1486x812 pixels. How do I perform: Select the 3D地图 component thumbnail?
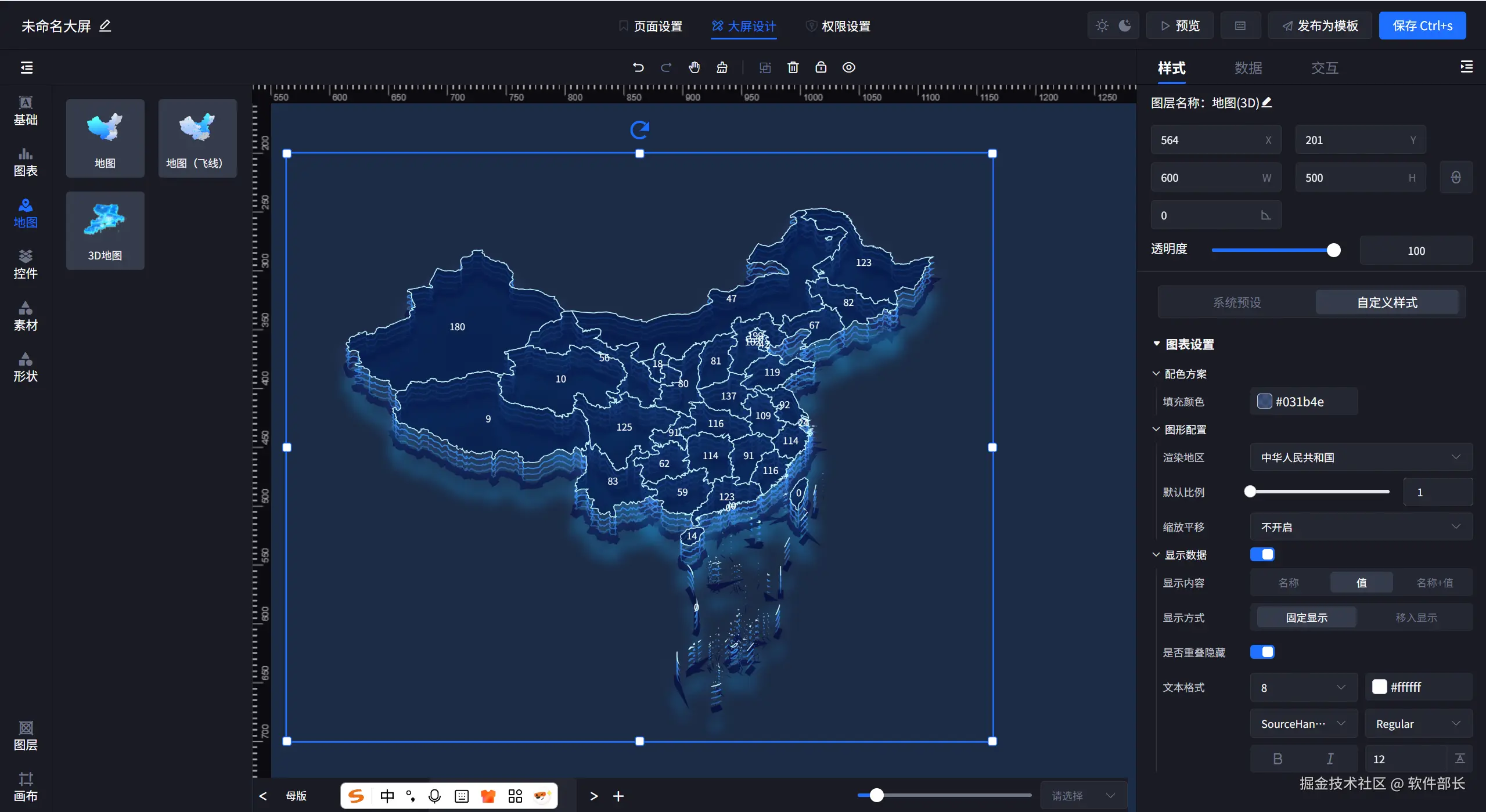(x=105, y=230)
